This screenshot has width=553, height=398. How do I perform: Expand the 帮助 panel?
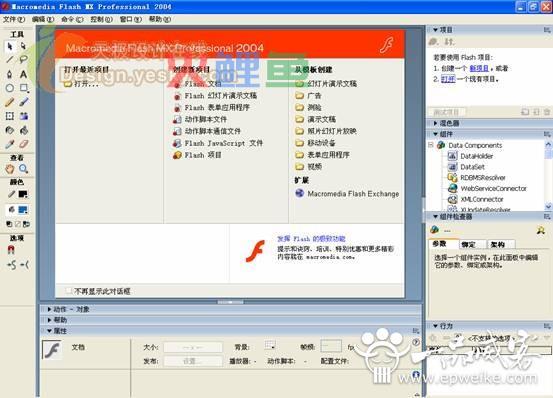[x=49, y=320]
